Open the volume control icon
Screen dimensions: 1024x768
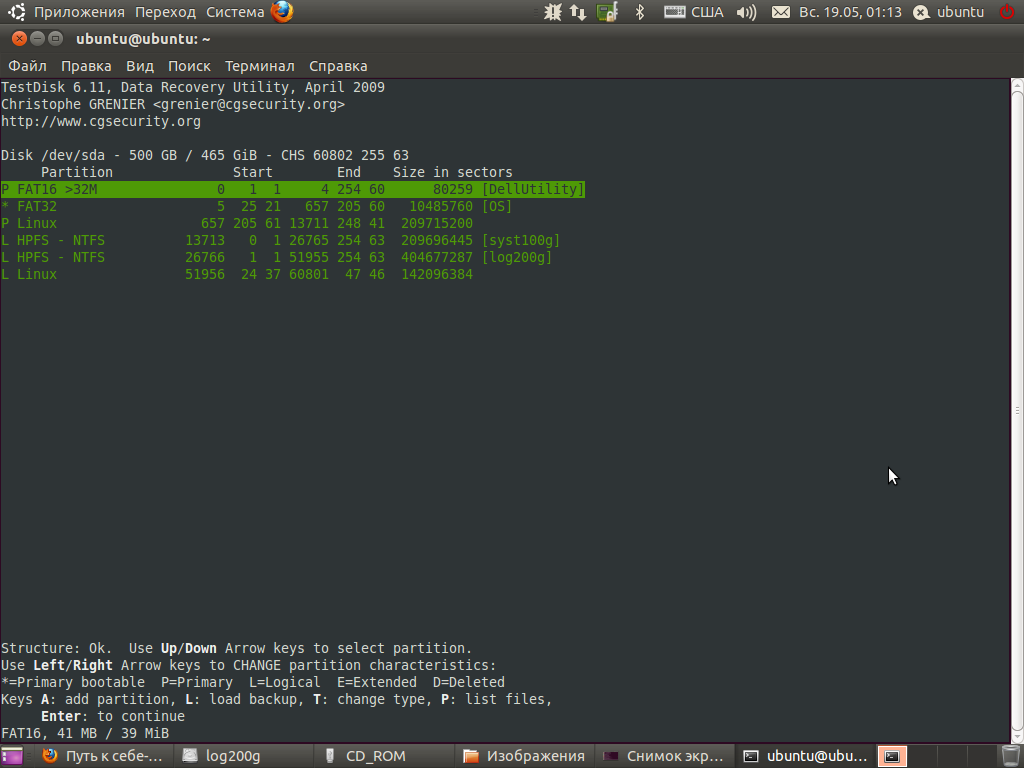(746, 12)
